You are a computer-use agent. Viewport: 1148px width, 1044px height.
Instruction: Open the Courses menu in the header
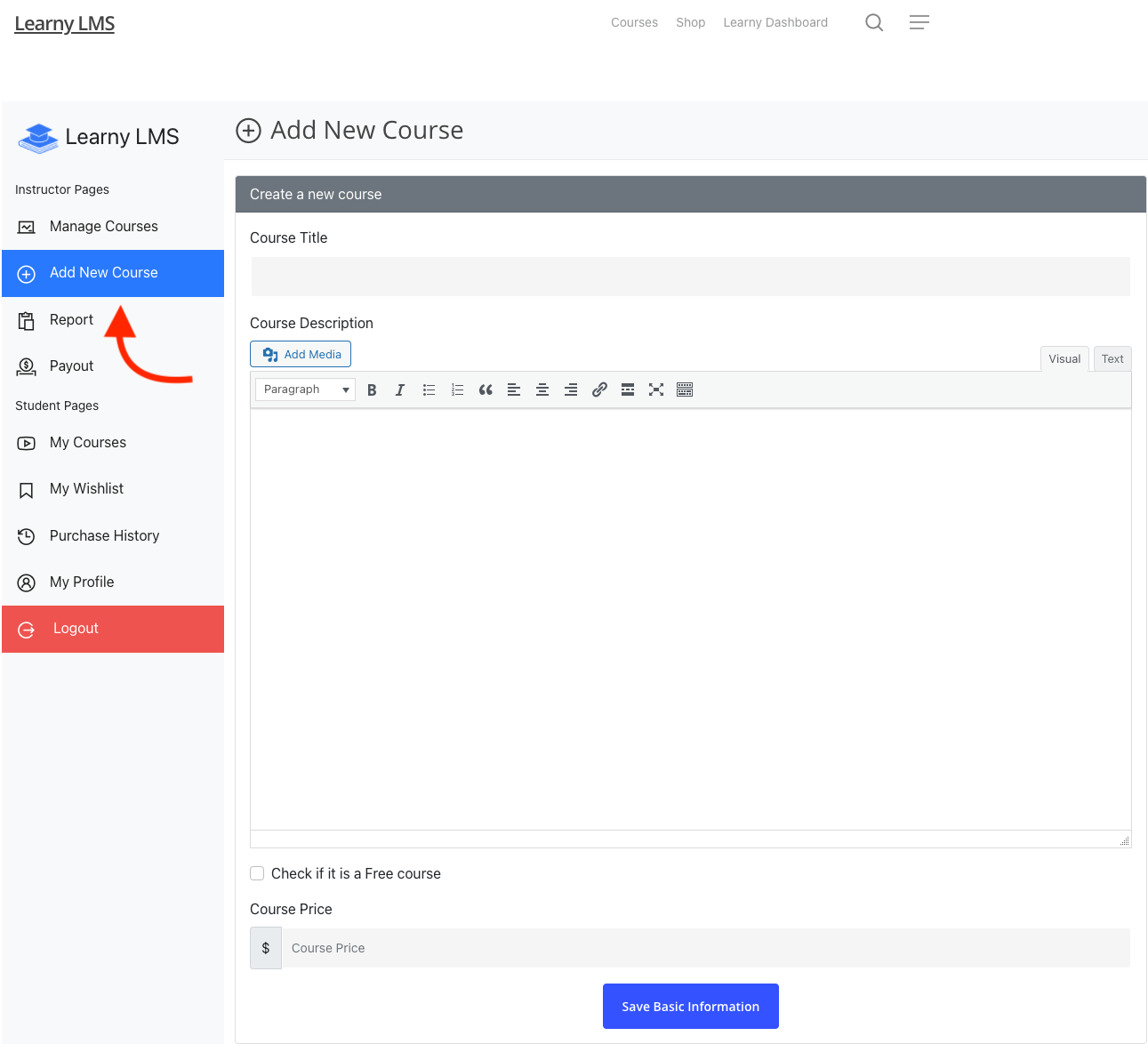(634, 22)
